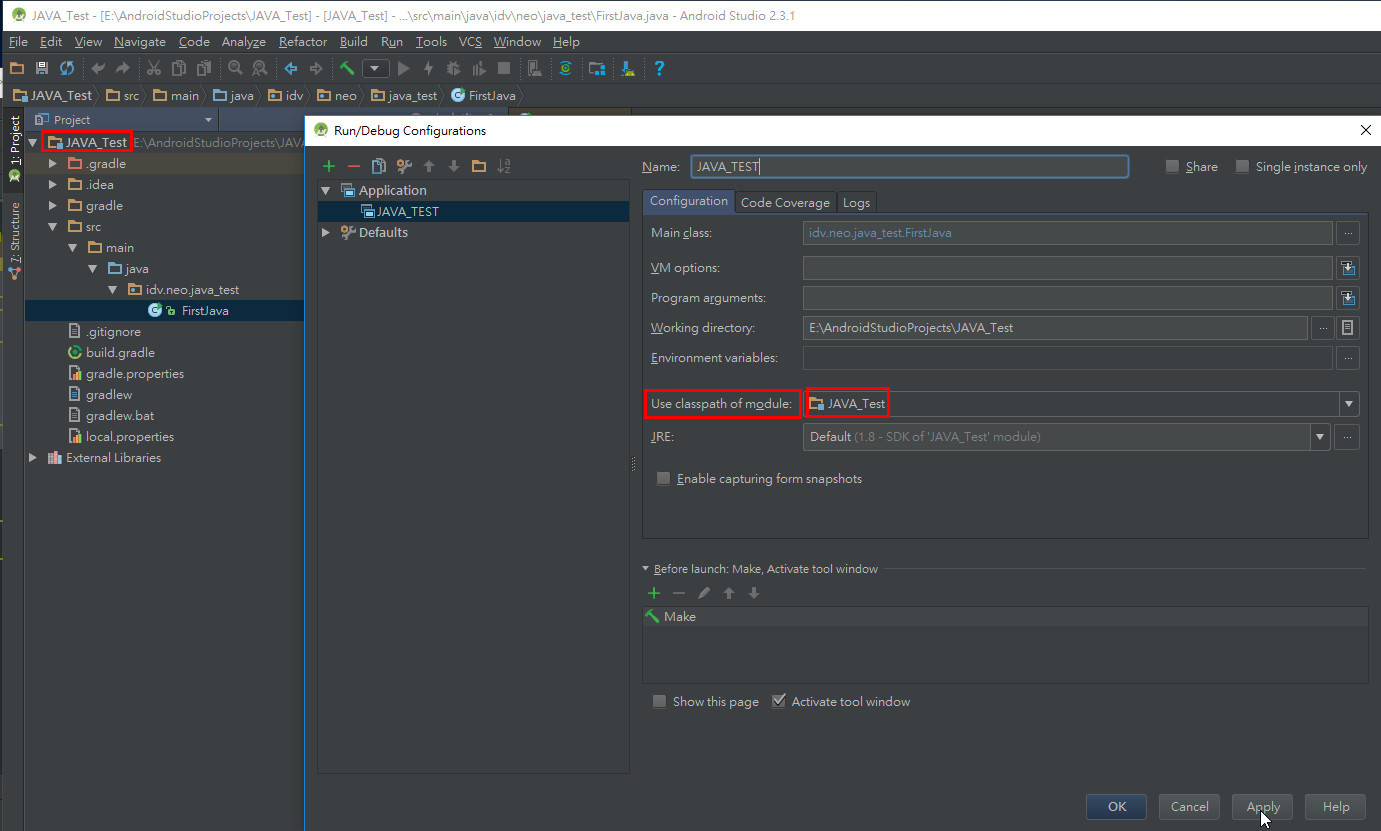Open Use classpath of module dropdown
1381x831 pixels.
[x=1350, y=404]
